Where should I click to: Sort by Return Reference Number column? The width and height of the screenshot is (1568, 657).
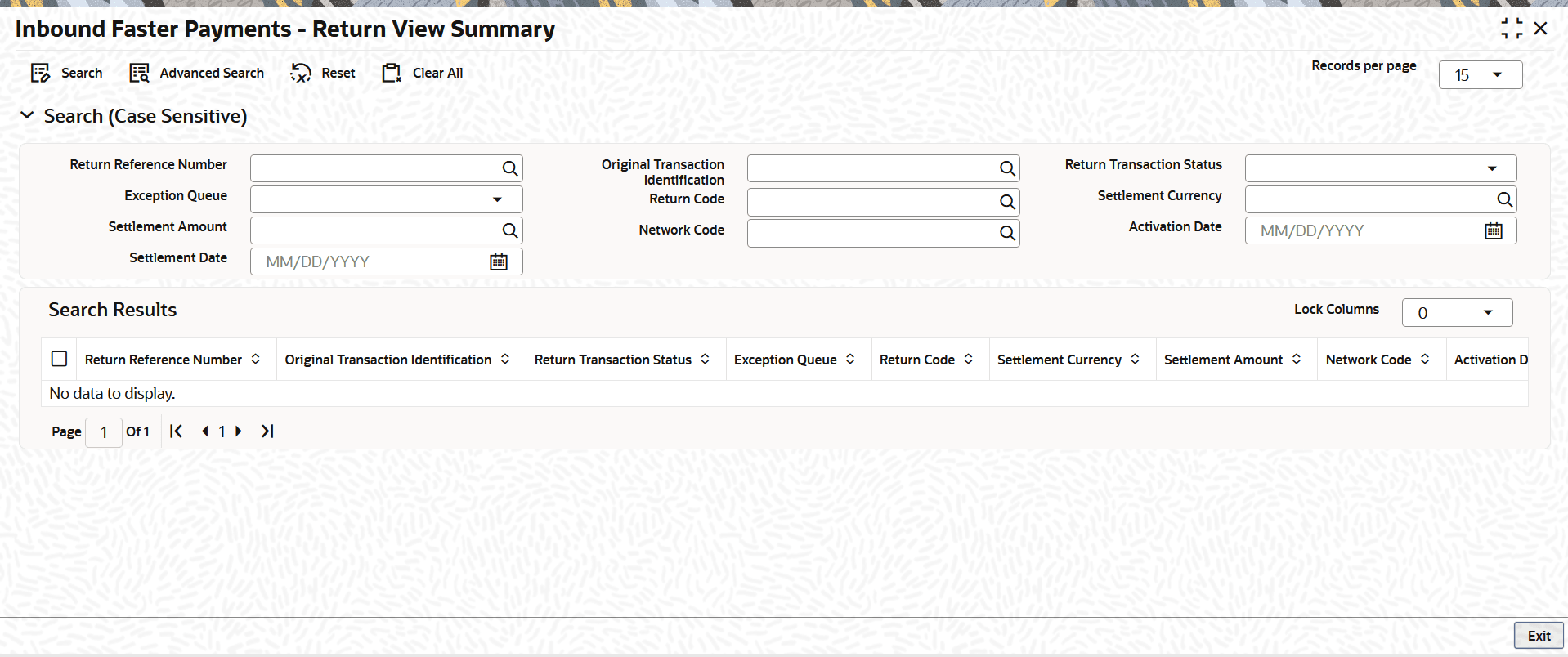[x=256, y=359]
